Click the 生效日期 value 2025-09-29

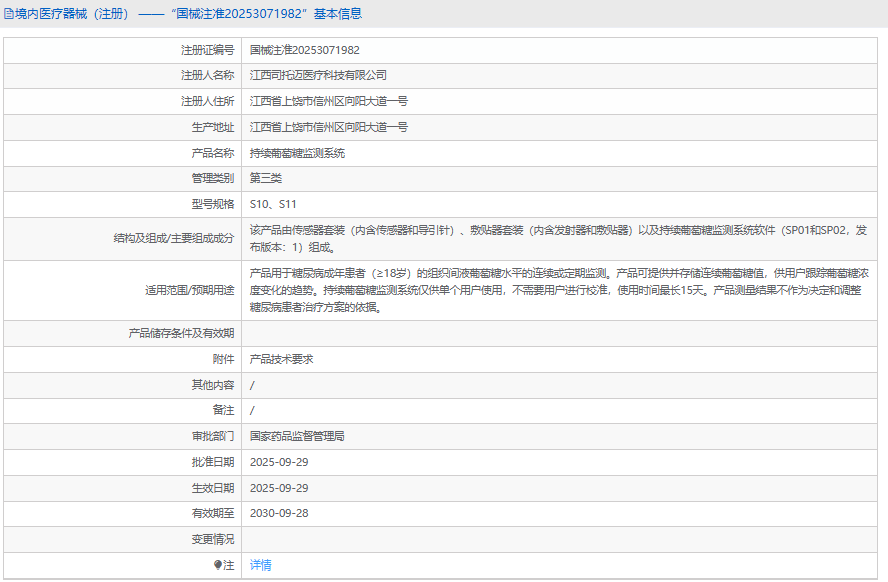279,488
